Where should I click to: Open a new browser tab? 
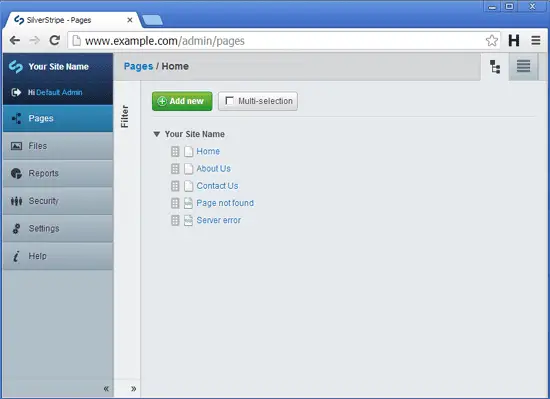point(152,20)
